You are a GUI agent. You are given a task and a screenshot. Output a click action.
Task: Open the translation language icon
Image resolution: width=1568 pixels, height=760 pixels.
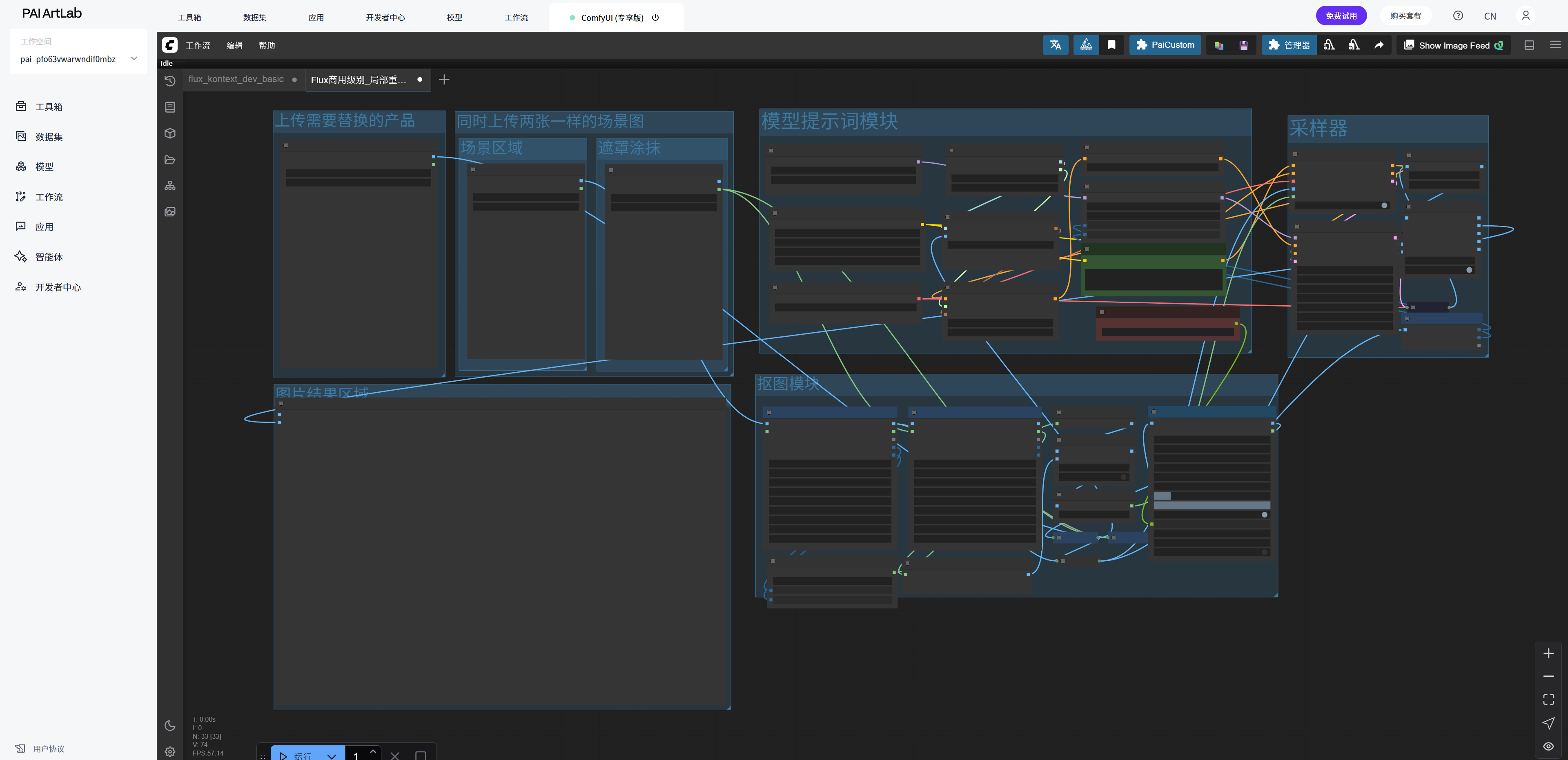tap(1055, 45)
